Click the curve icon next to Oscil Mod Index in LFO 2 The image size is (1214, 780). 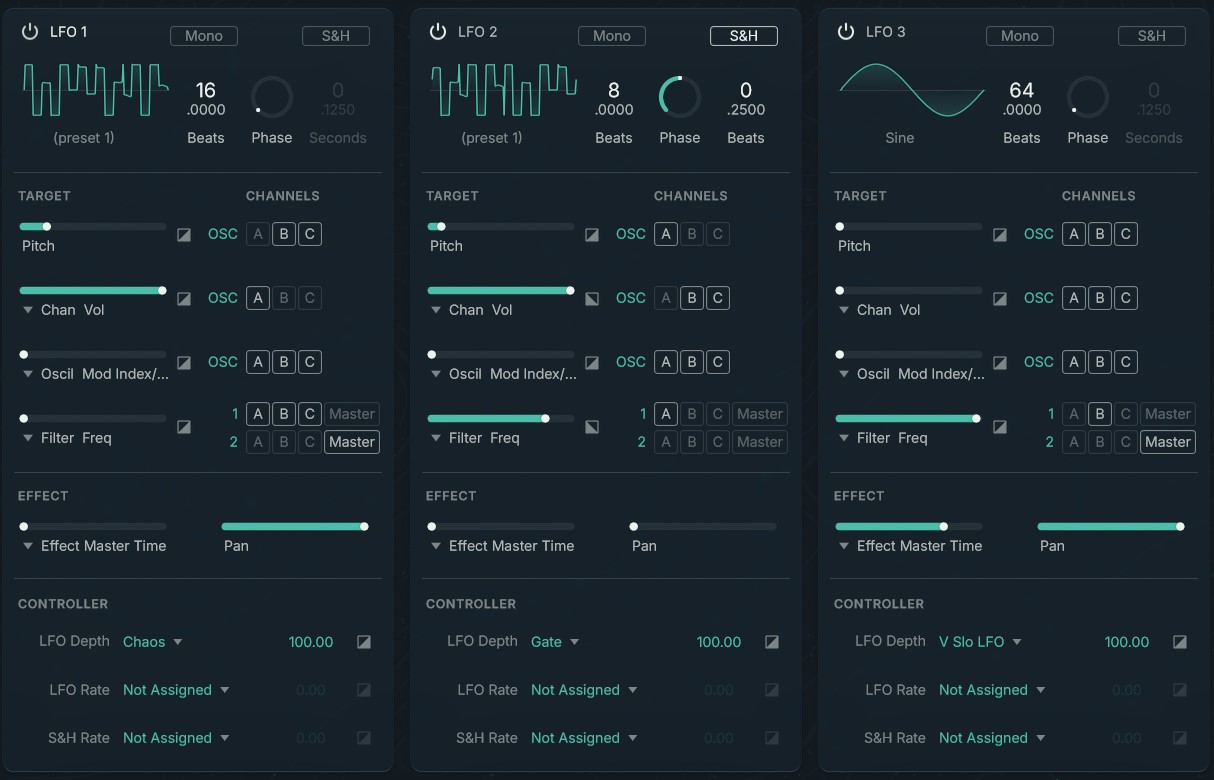[592, 363]
